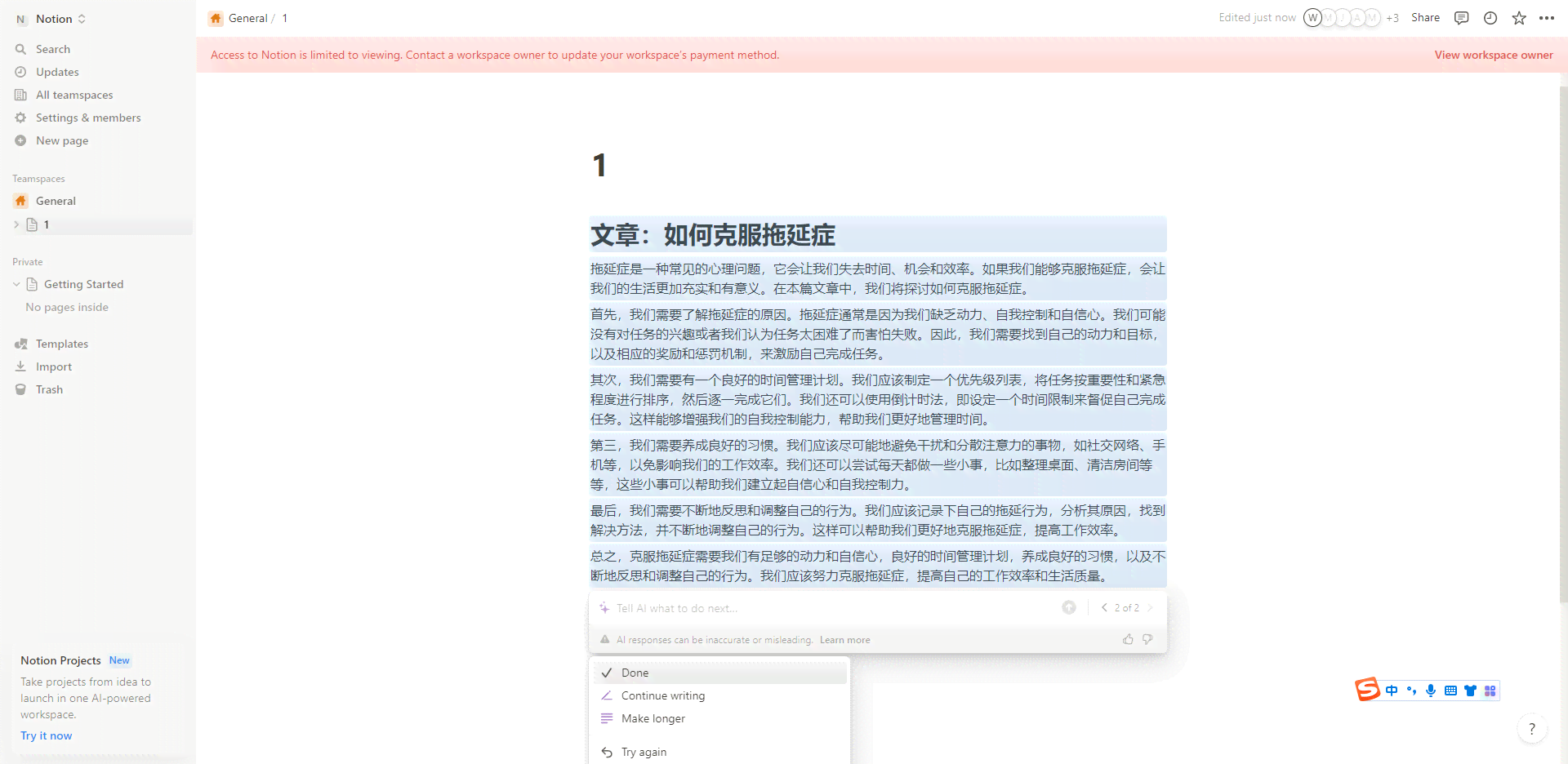Click page 1 in the breadcrumb
The image size is (1568, 764).
click(x=285, y=18)
